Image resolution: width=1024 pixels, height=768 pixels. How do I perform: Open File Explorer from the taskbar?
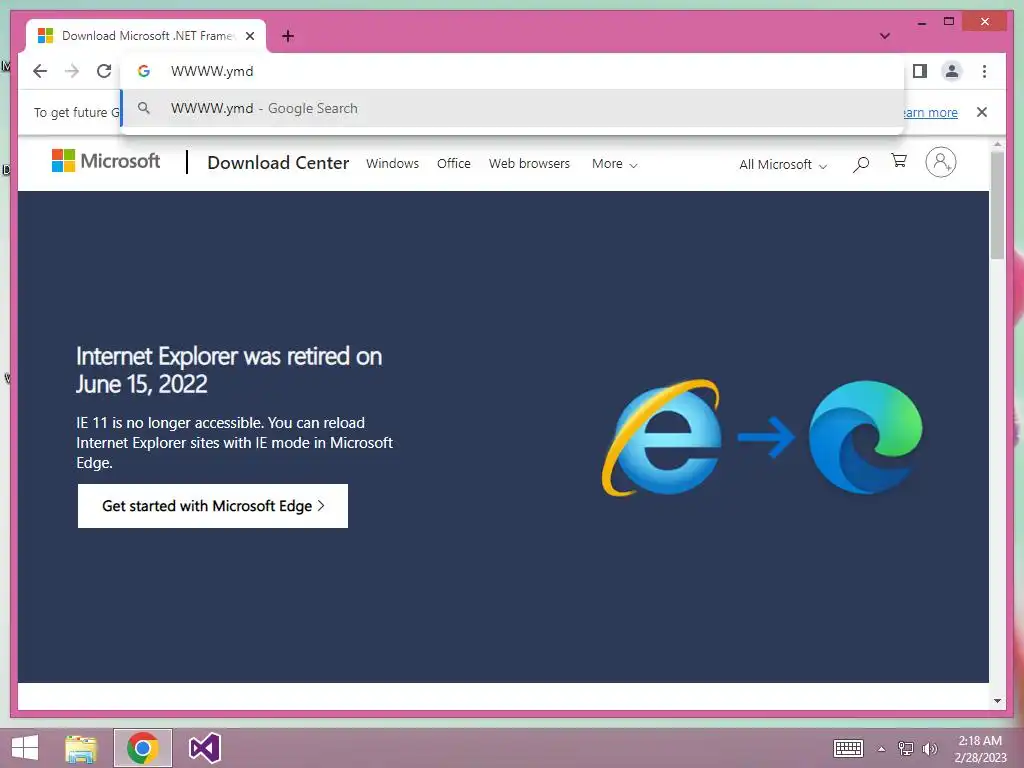point(81,748)
